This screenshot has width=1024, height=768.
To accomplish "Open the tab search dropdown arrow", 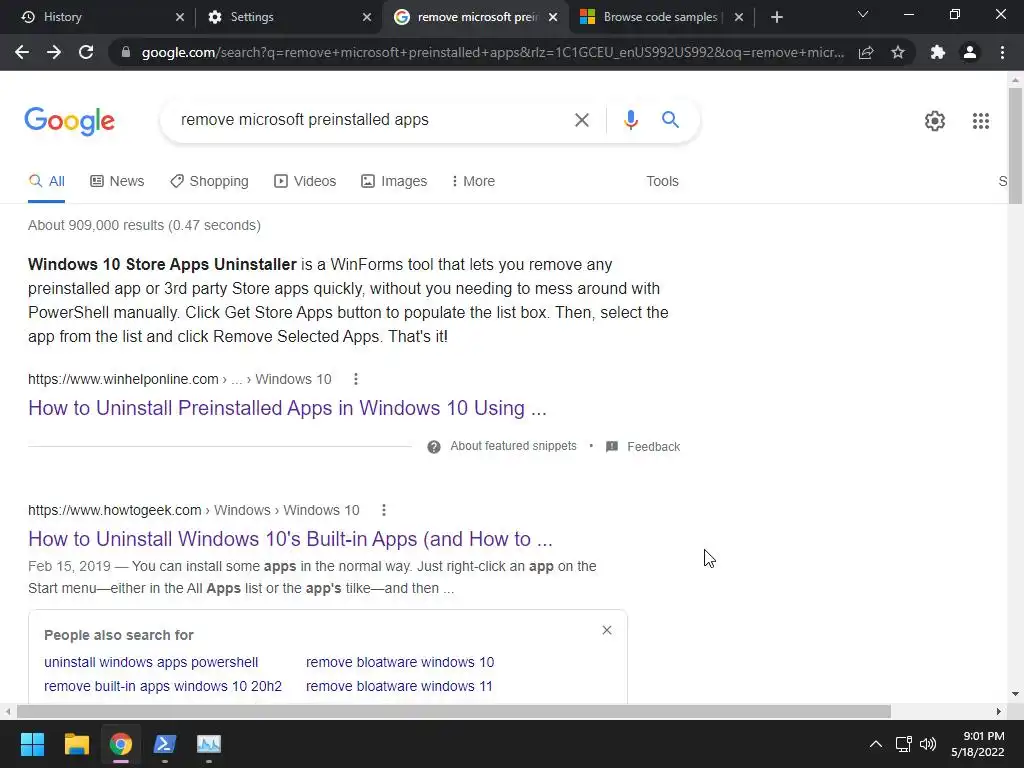I will coord(863,14).
